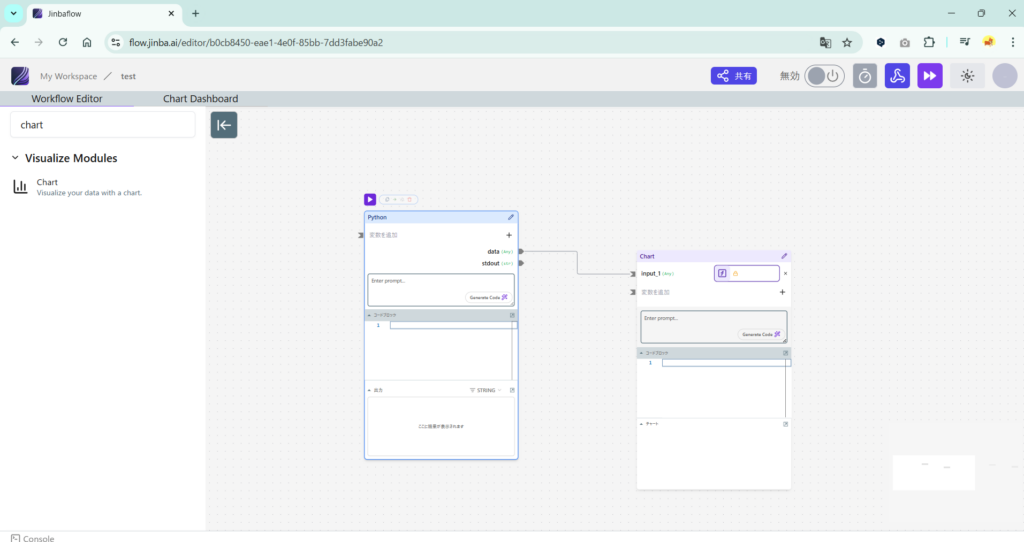The image size is (1024, 542).
Task: Collapse the Visualize Modules section
Action: [16, 158]
